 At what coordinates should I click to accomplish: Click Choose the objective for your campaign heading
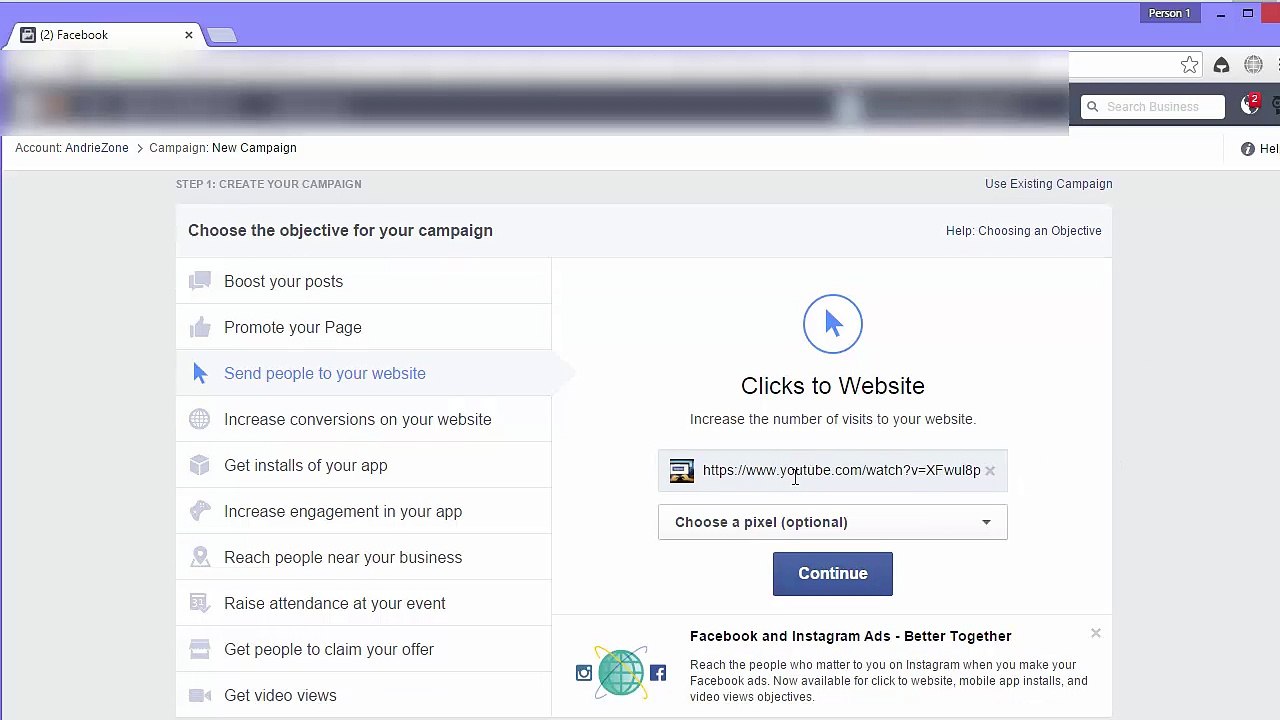tap(340, 231)
